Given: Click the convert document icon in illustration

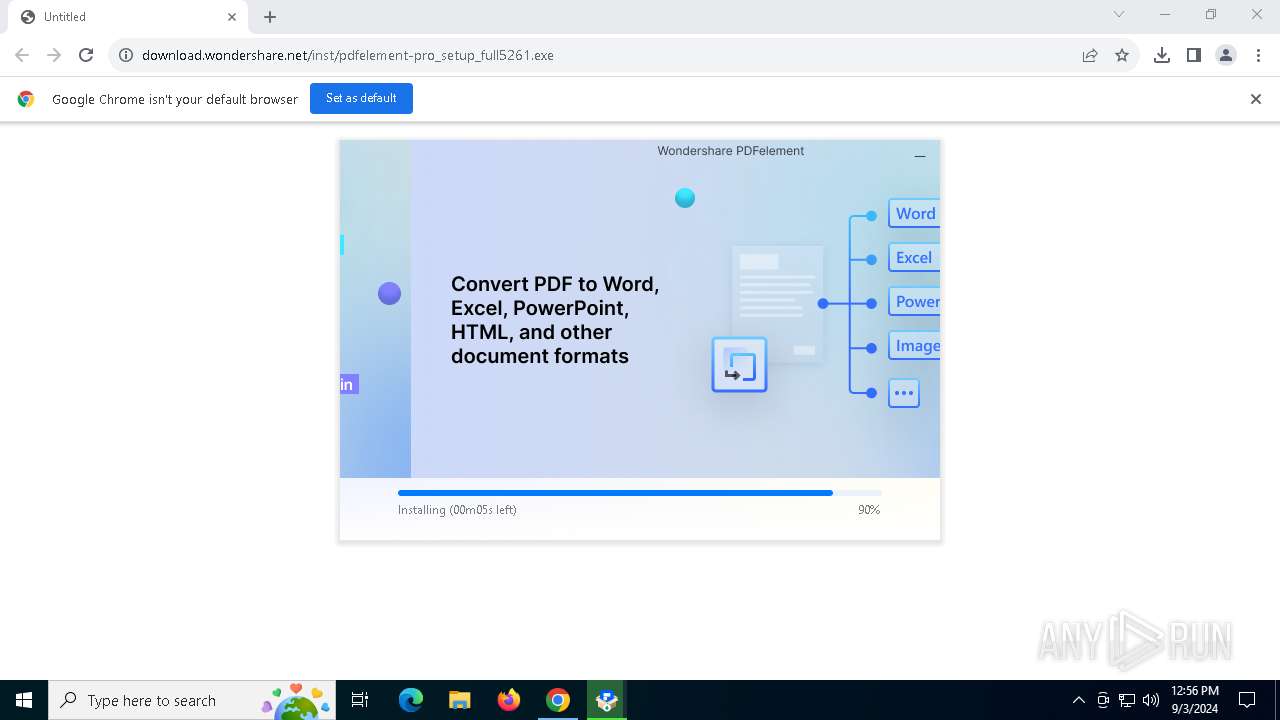Looking at the screenshot, I should [739, 365].
